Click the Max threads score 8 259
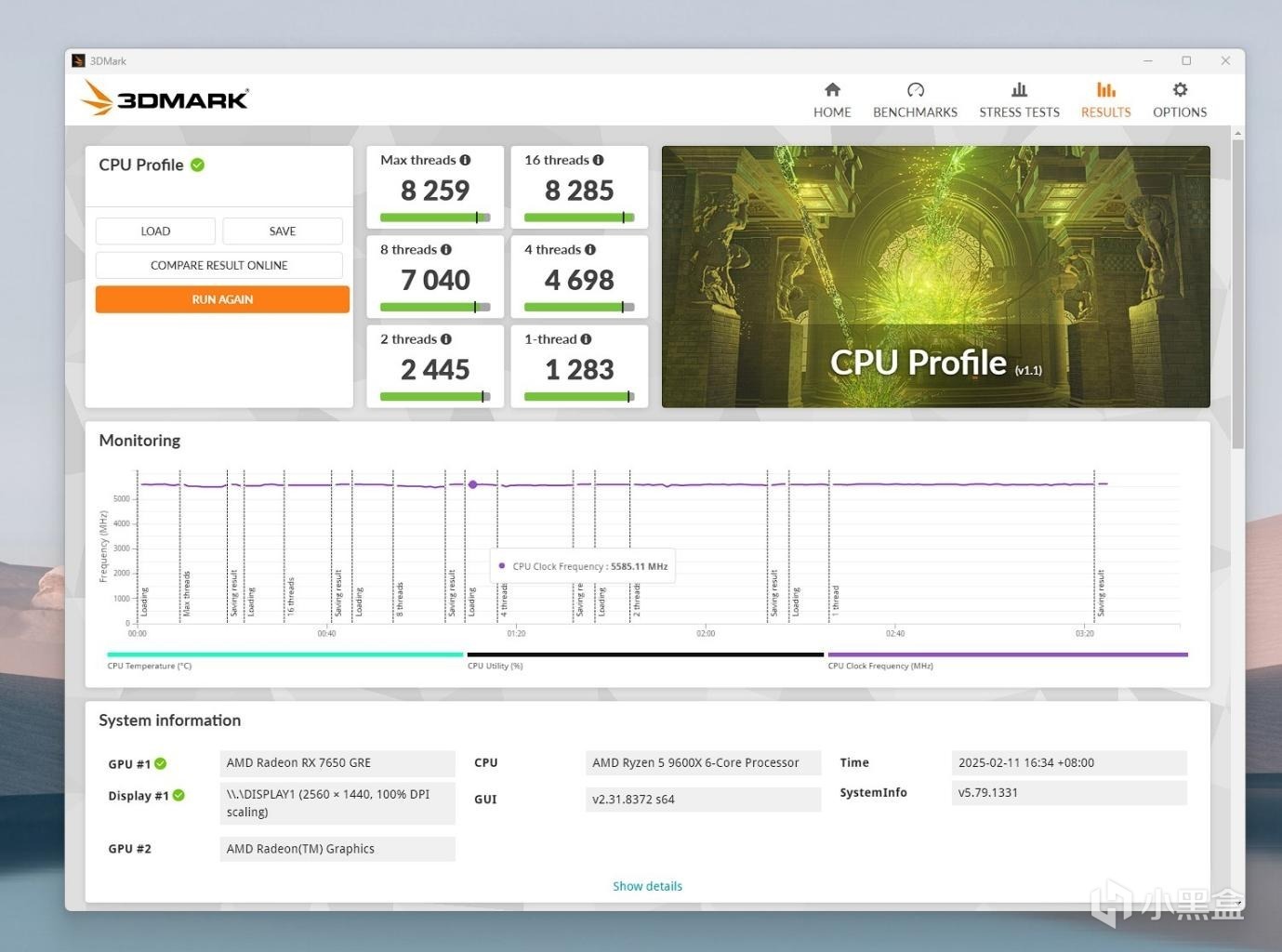This screenshot has width=1282, height=952. [435, 191]
